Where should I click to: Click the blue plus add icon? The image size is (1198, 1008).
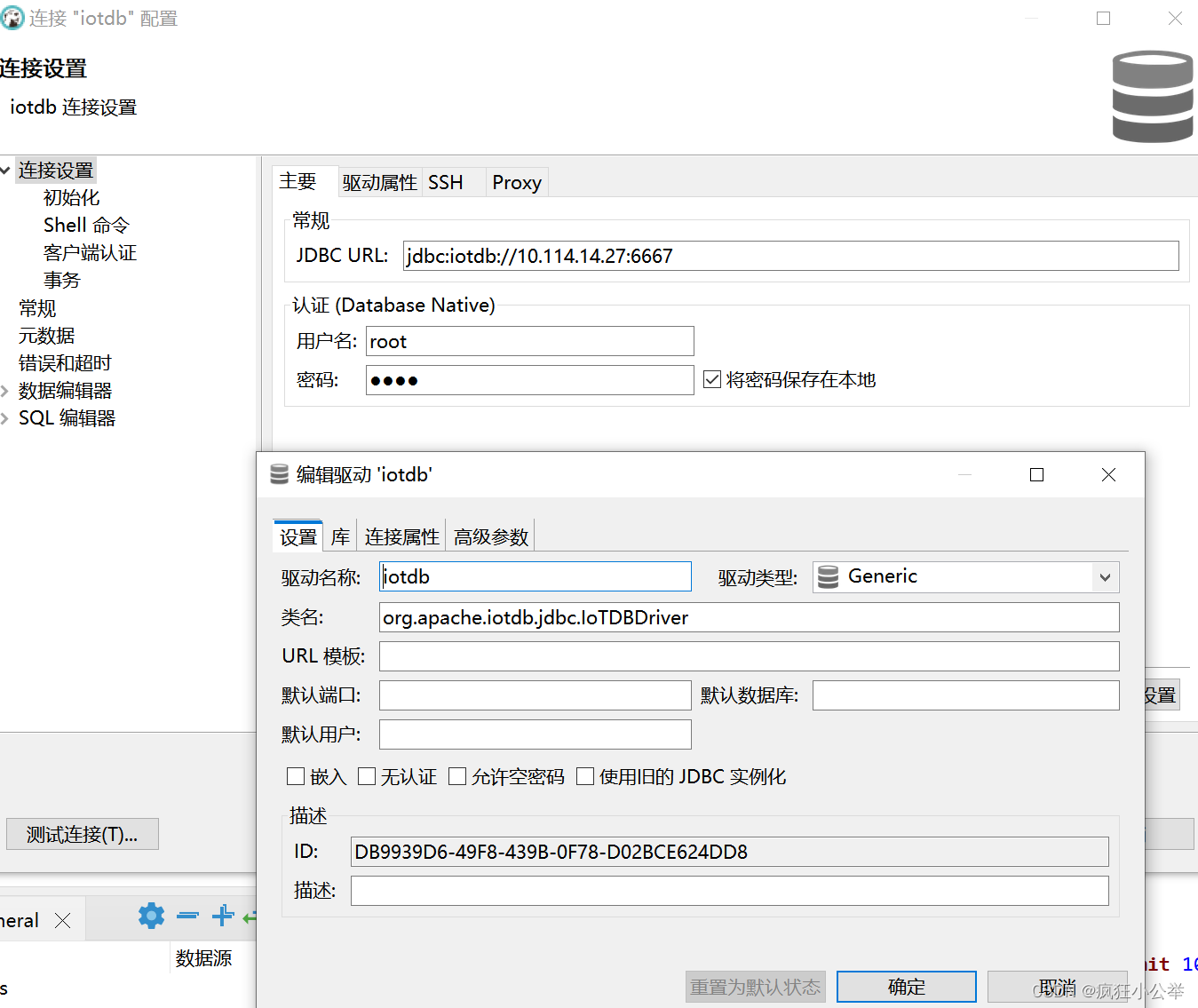tap(223, 916)
